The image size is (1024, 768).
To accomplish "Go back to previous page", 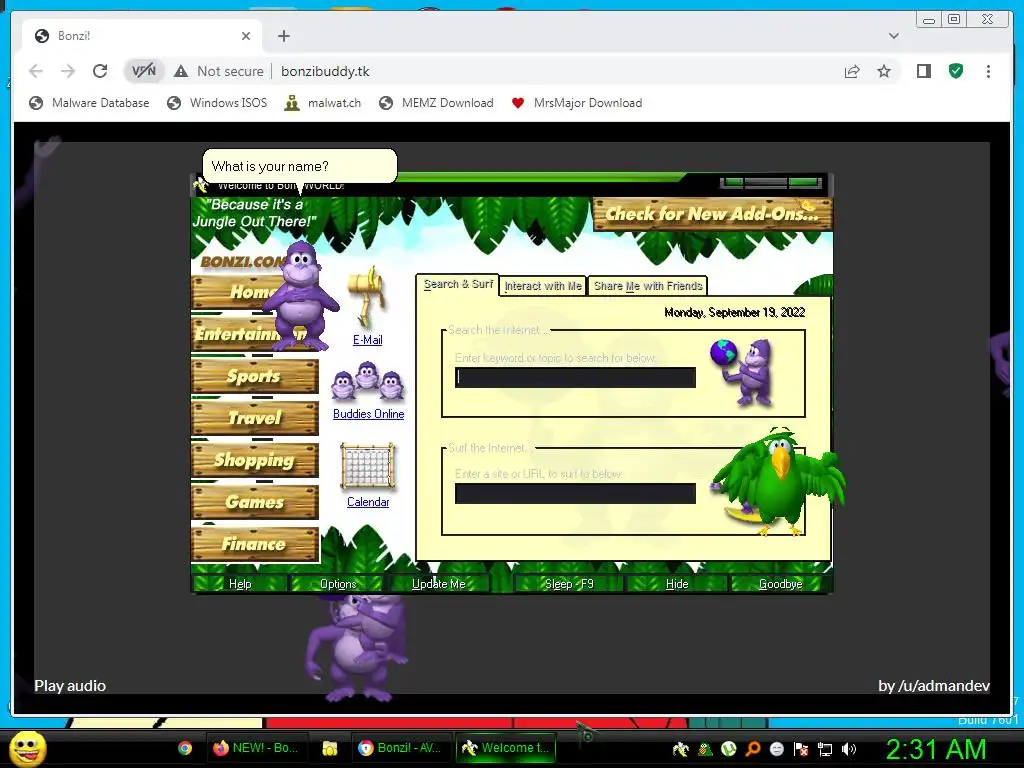I will tap(36, 71).
